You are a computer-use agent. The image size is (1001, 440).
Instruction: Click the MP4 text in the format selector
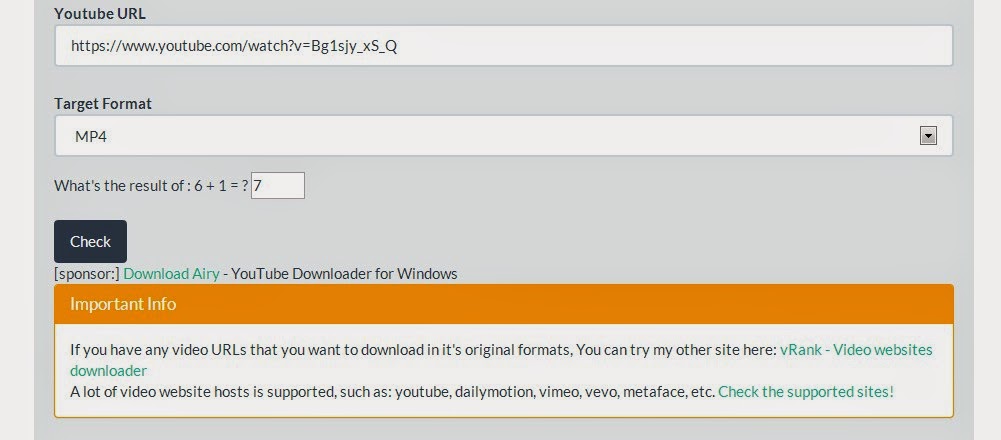pos(91,136)
